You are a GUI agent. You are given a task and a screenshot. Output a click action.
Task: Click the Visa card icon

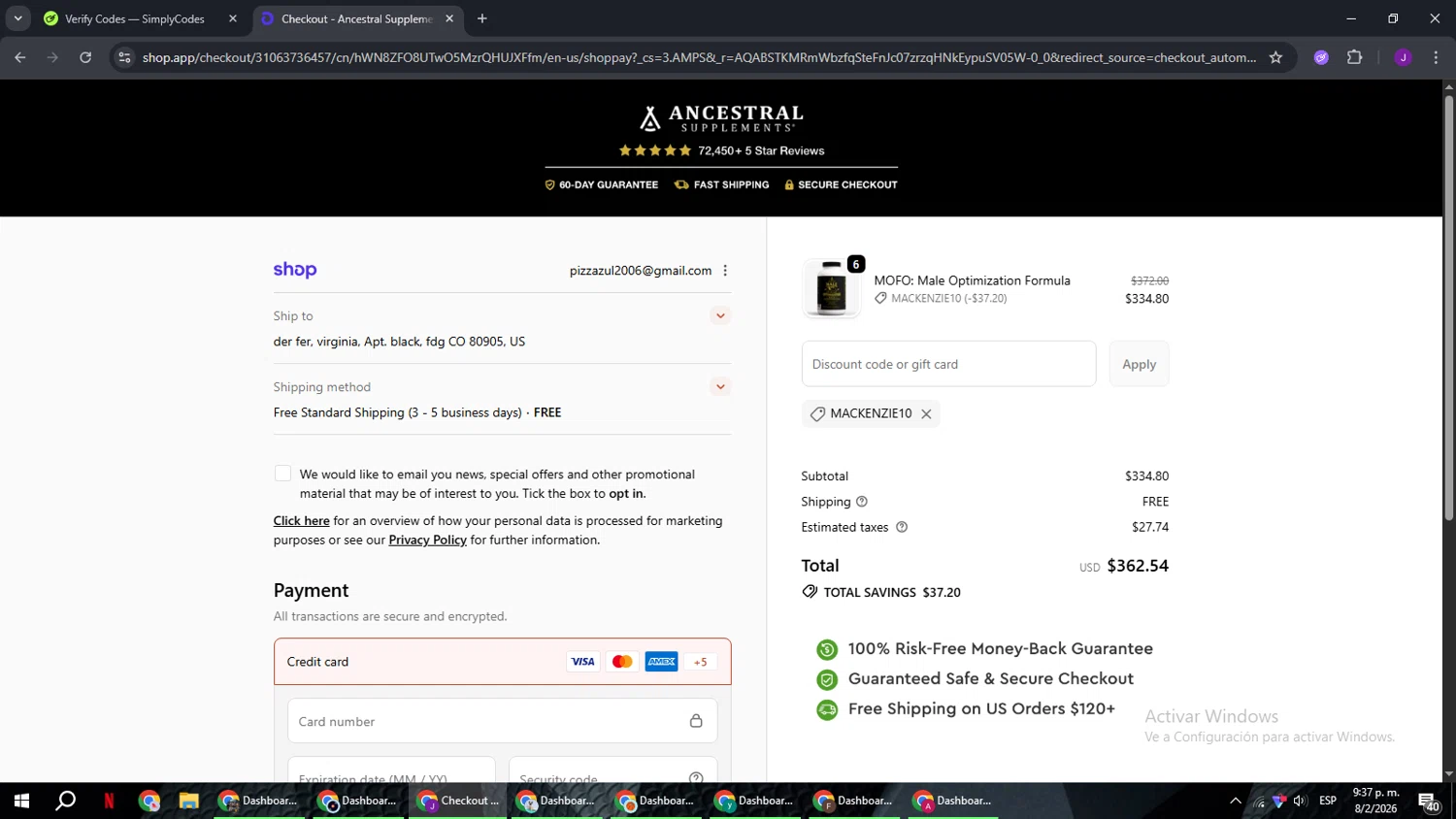[x=582, y=662]
